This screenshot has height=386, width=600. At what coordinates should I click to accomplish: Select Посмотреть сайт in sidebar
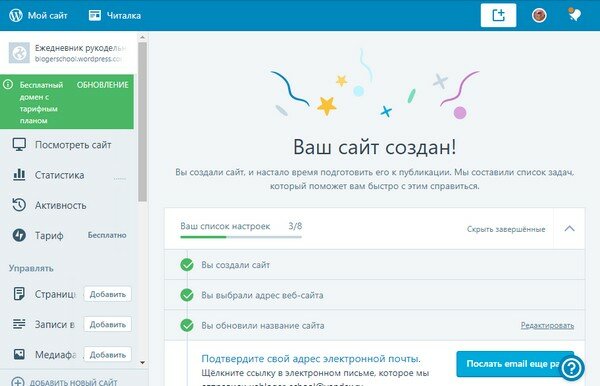pos(73,145)
